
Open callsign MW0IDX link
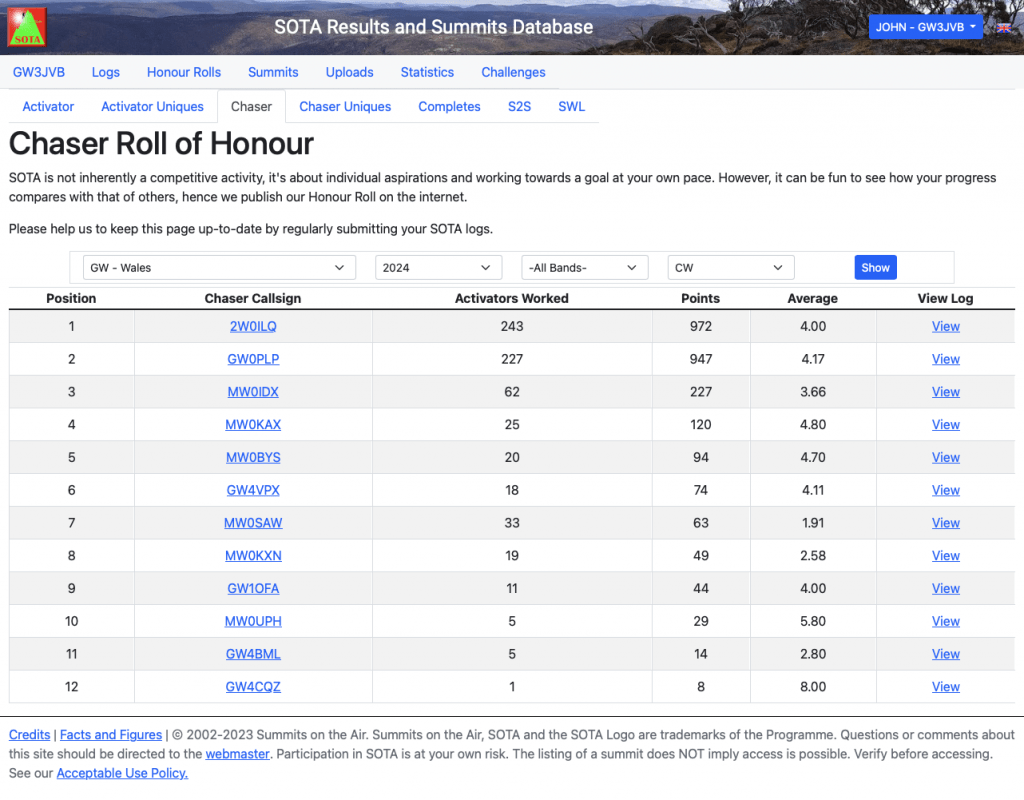pos(253,392)
